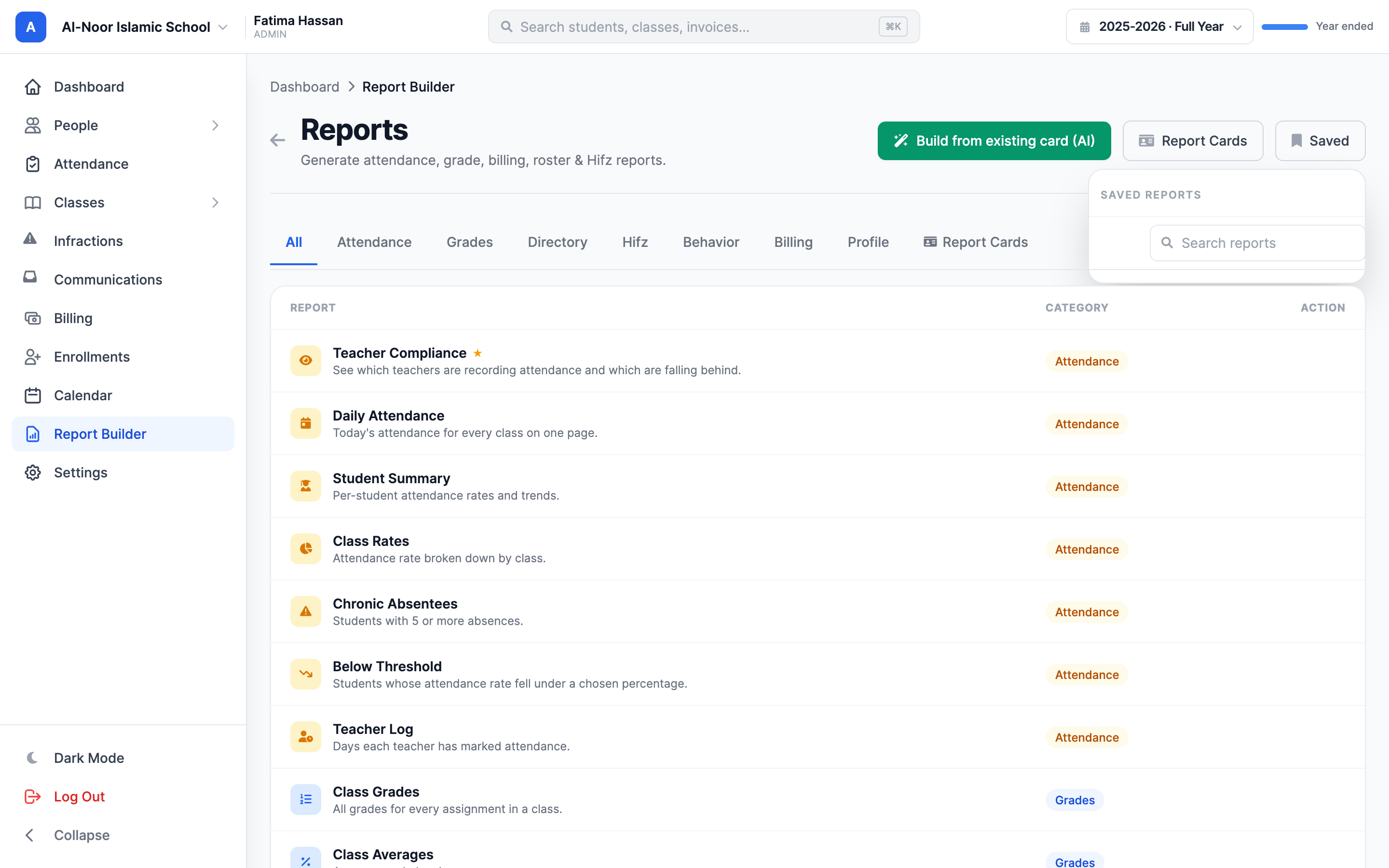Image resolution: width=1389 pixels, height=868 pixels.
Task: Click the magnifier icon in global search
Action: point(506,27)
